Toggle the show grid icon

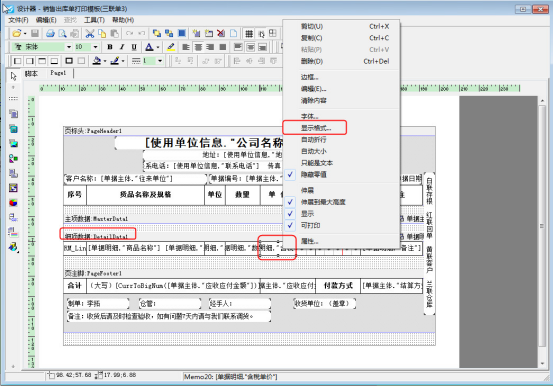[249, 34]
